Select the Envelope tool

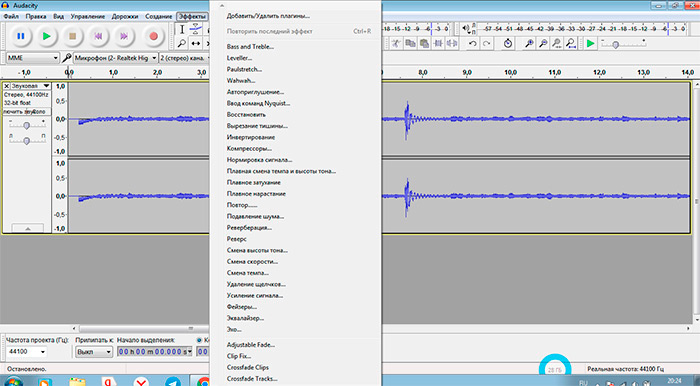click(x=196, y=30)
